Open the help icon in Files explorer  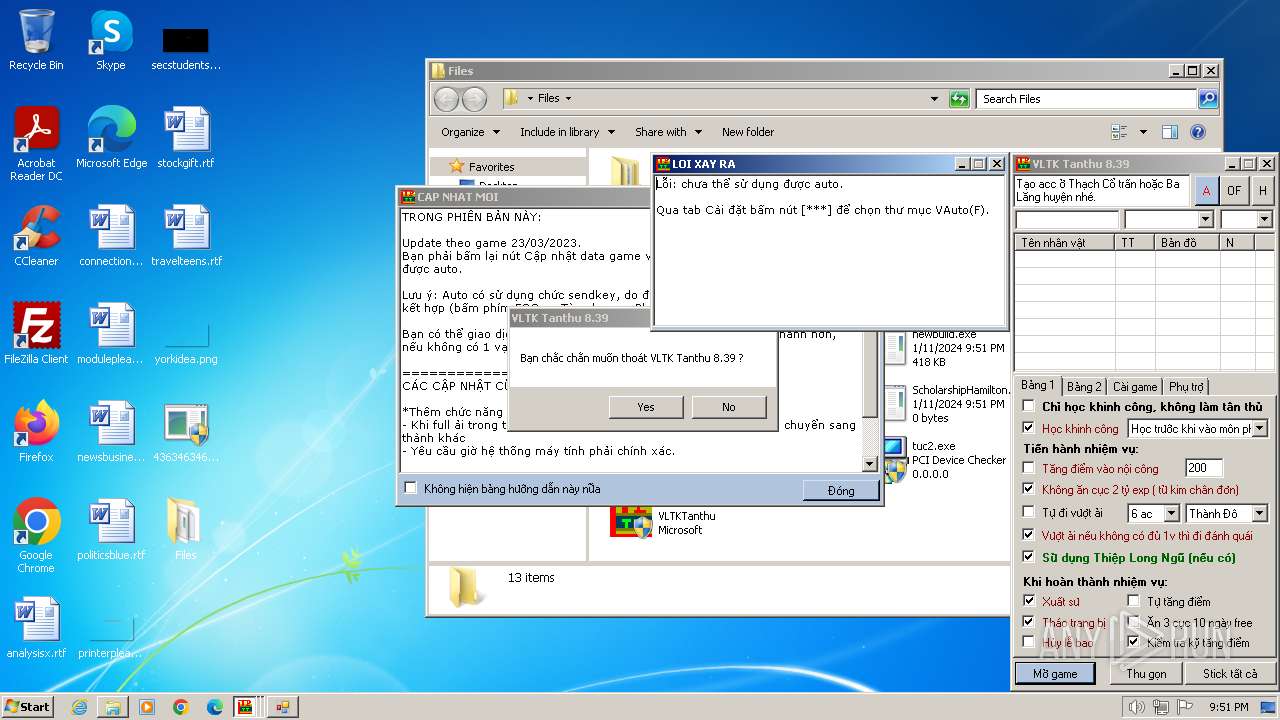tap(1198, 132)
